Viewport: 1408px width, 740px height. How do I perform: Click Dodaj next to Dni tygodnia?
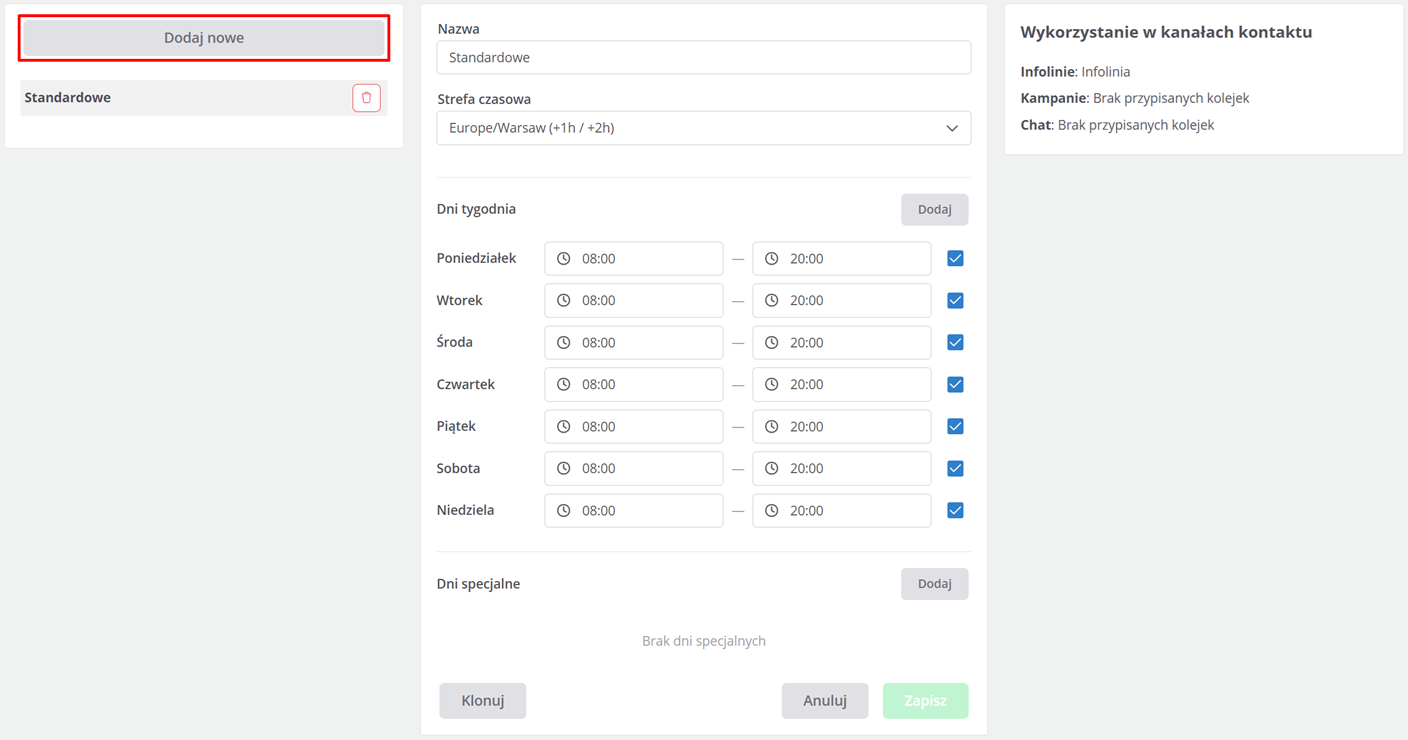coord(934,210)
